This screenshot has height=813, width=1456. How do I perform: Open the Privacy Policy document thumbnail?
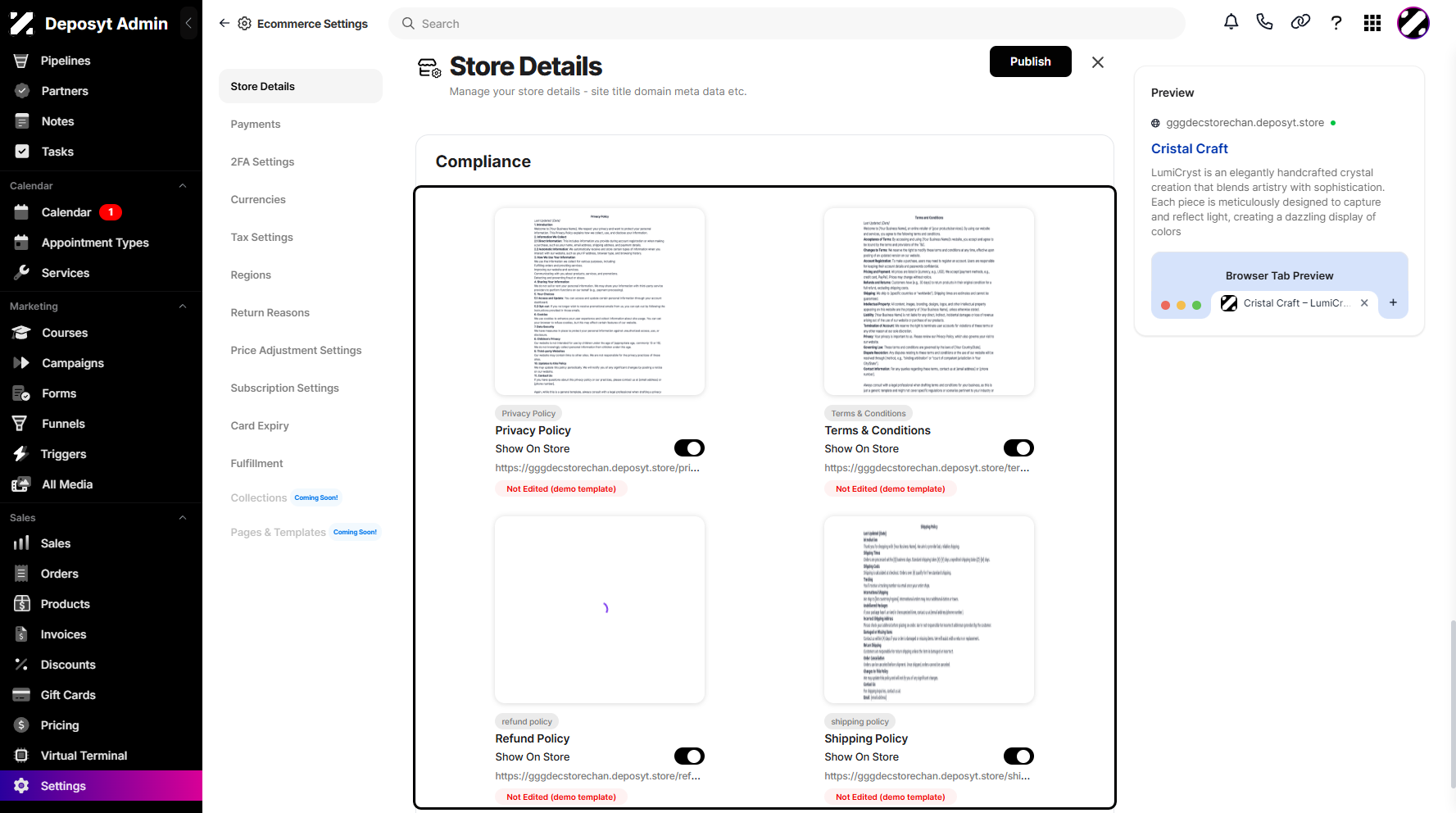(600, 302)
